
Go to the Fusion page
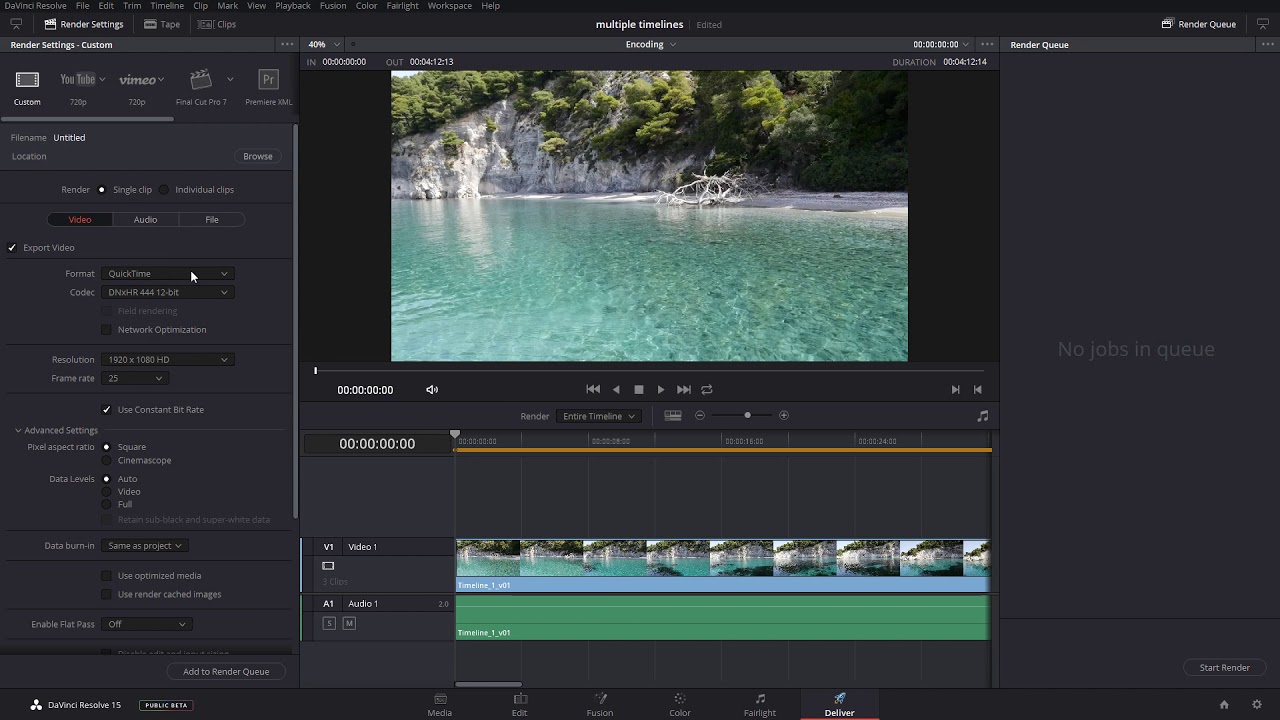click(600, 705)
